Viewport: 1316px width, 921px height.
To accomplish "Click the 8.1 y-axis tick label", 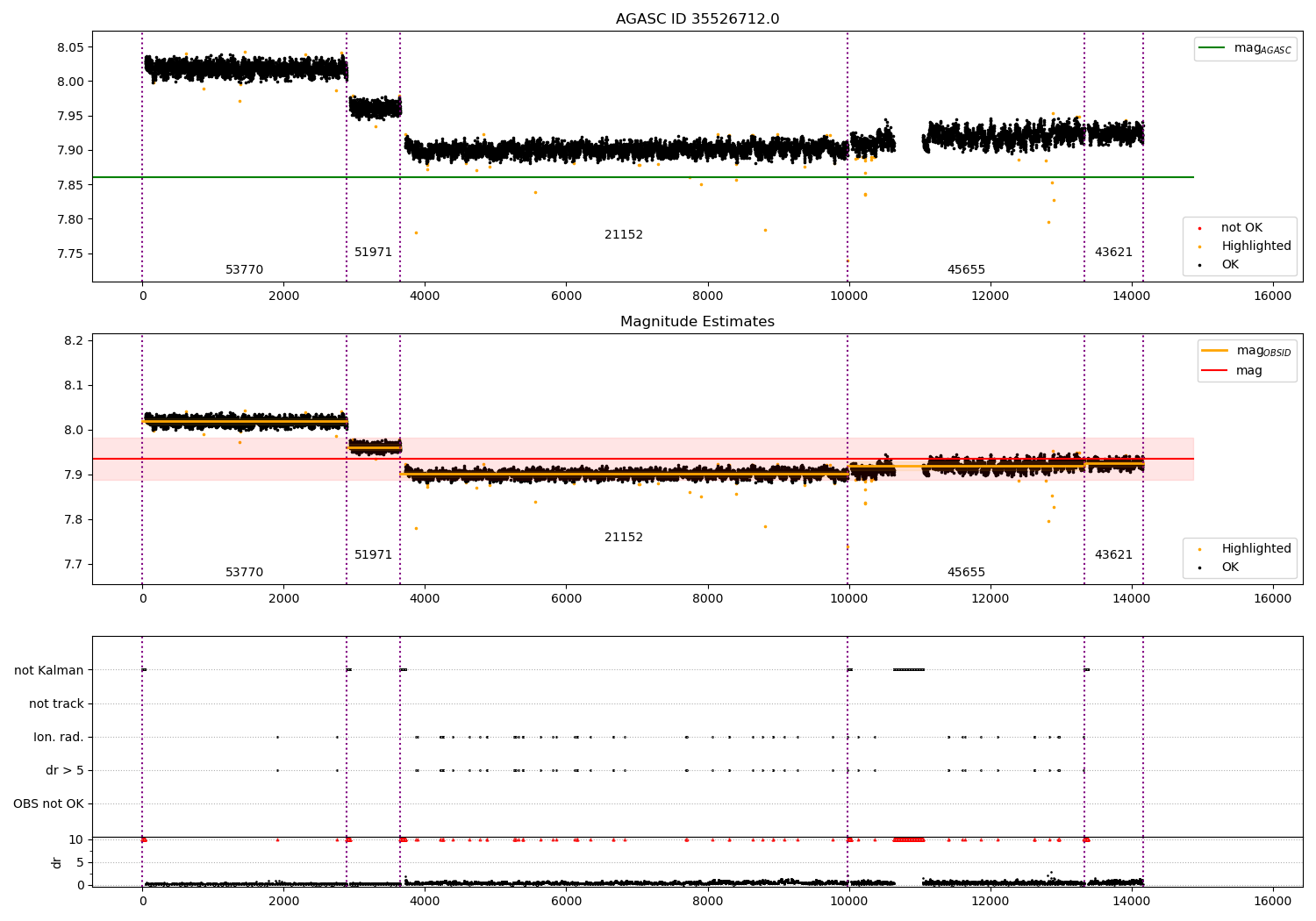I will click(x=74, y=385).
